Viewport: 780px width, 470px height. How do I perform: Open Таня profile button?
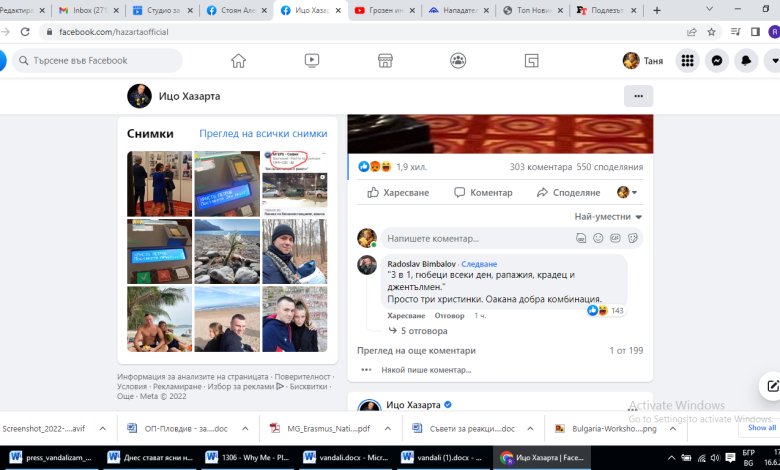(x=643, y=61)
